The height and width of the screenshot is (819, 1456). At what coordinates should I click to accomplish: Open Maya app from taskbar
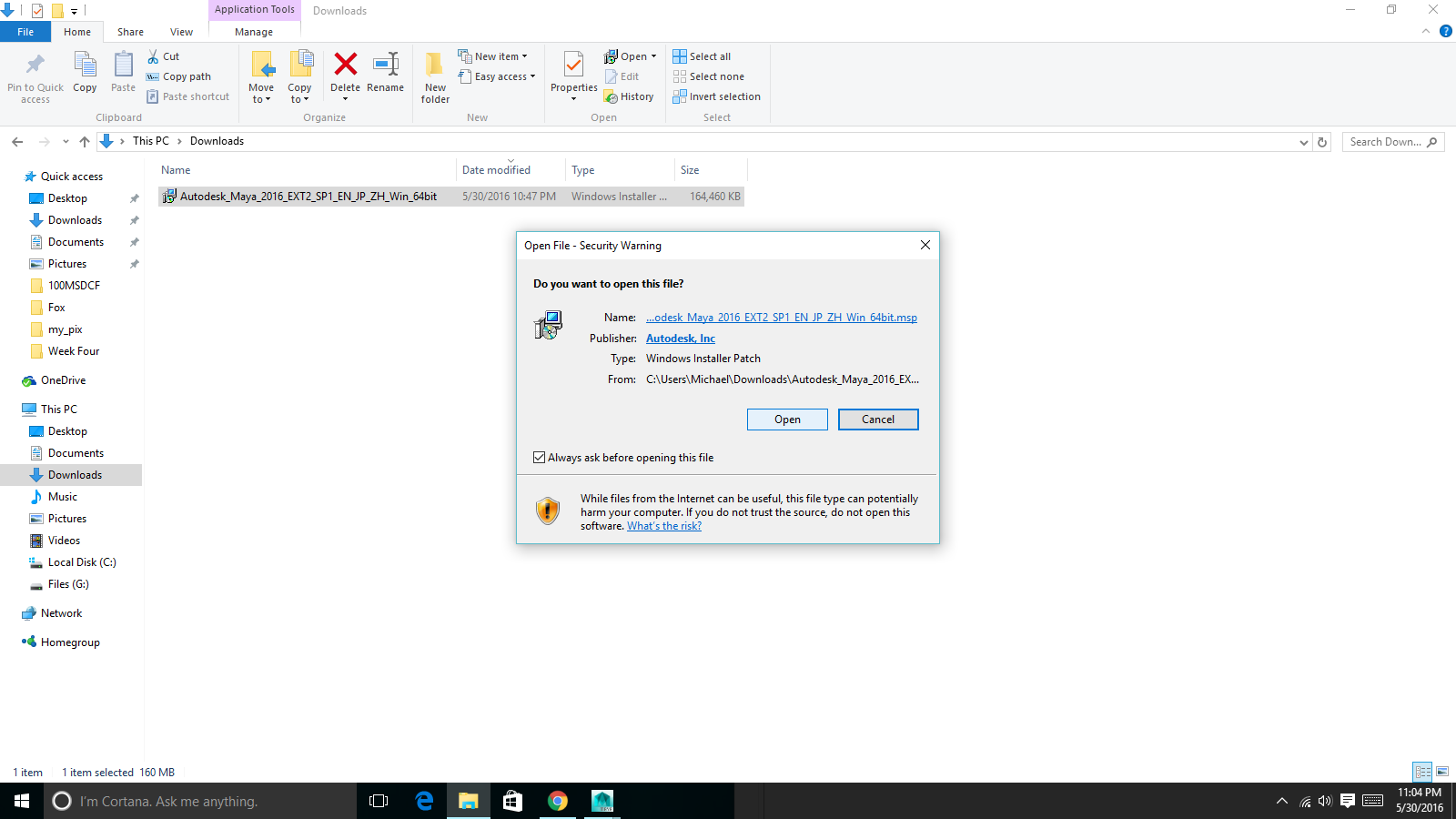point(602,801)
